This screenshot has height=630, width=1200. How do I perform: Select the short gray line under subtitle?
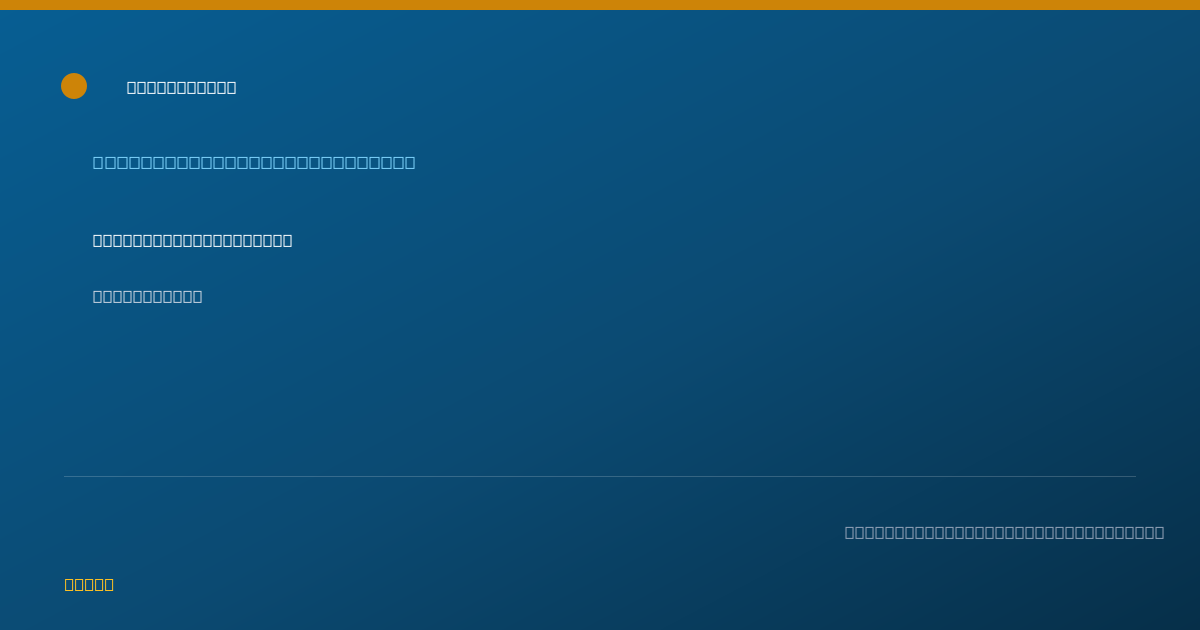147,296
